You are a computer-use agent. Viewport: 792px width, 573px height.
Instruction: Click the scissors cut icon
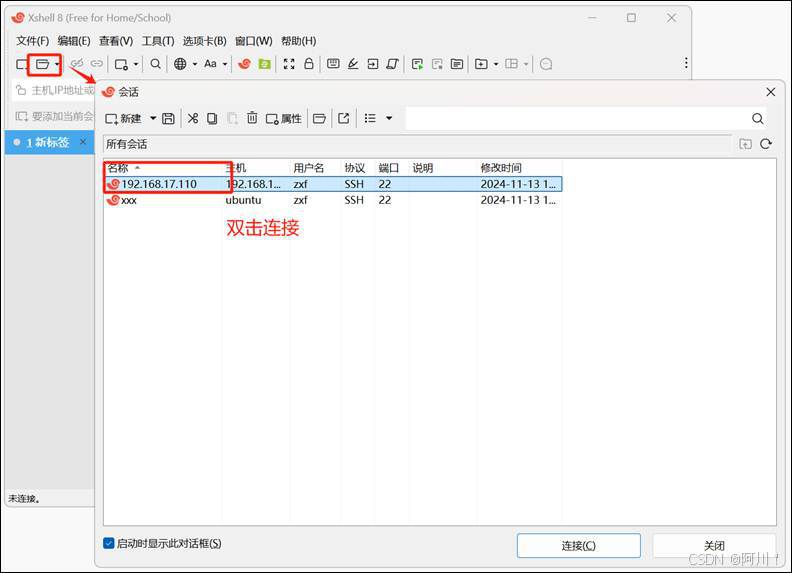click(192, 118)
